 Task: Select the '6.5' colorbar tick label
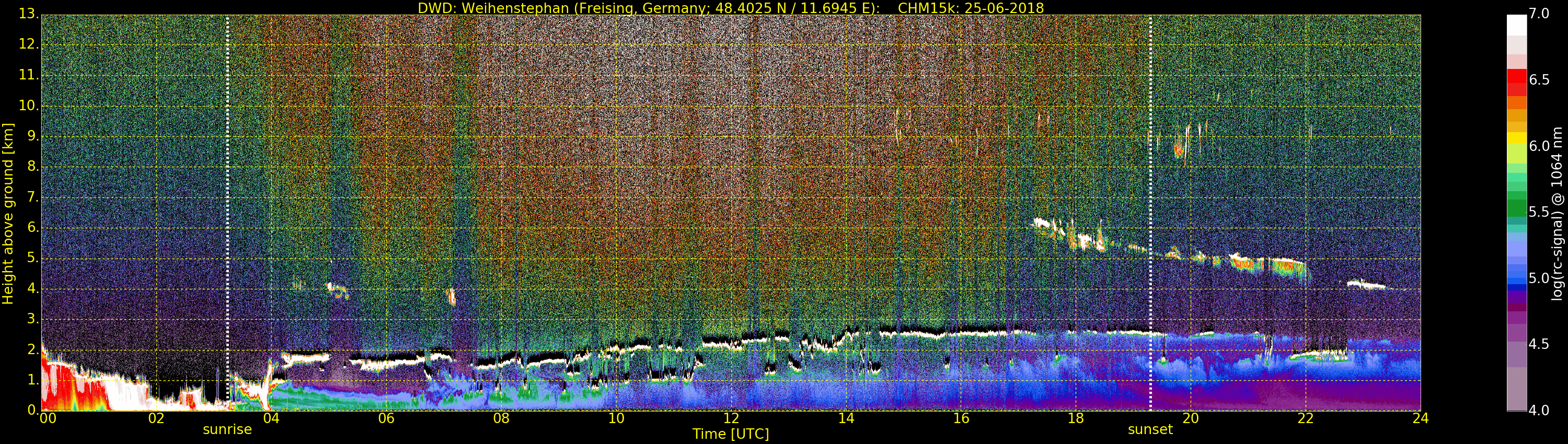[x=1539, y=80]
